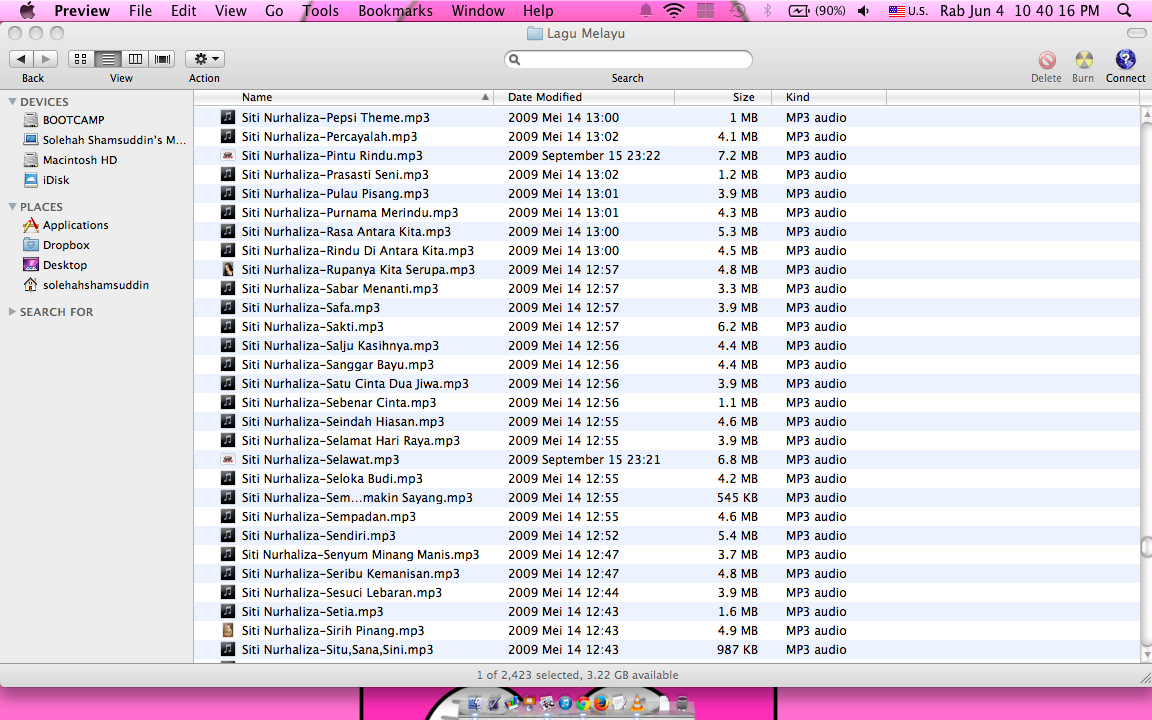Sort by Date Modified column header
1152x720 pixels.
(584, 97)
